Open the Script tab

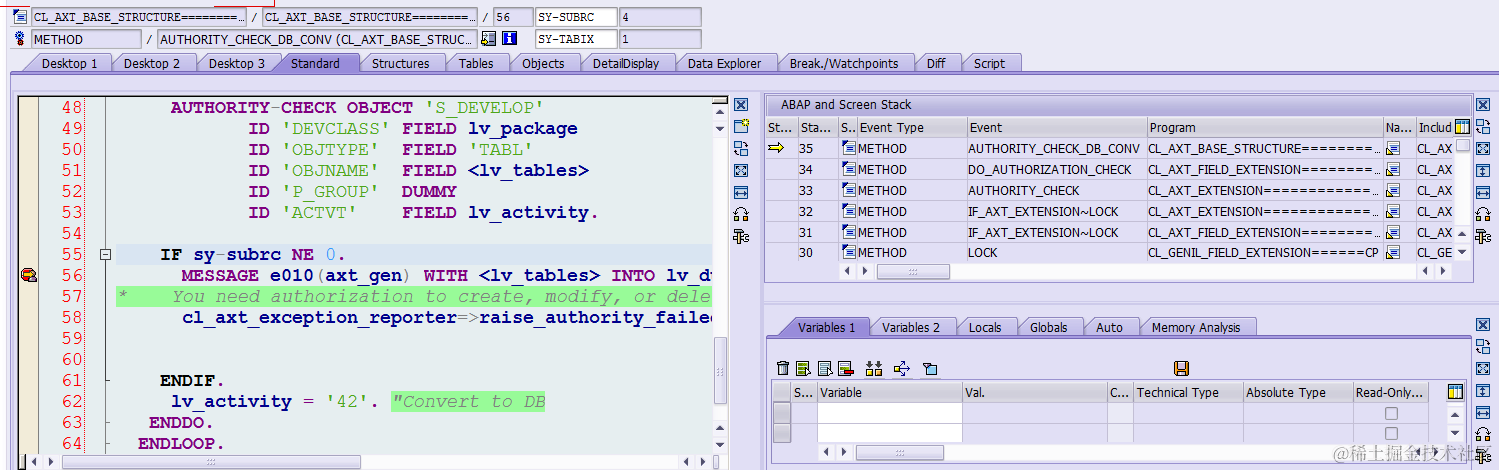pos(989,63)
